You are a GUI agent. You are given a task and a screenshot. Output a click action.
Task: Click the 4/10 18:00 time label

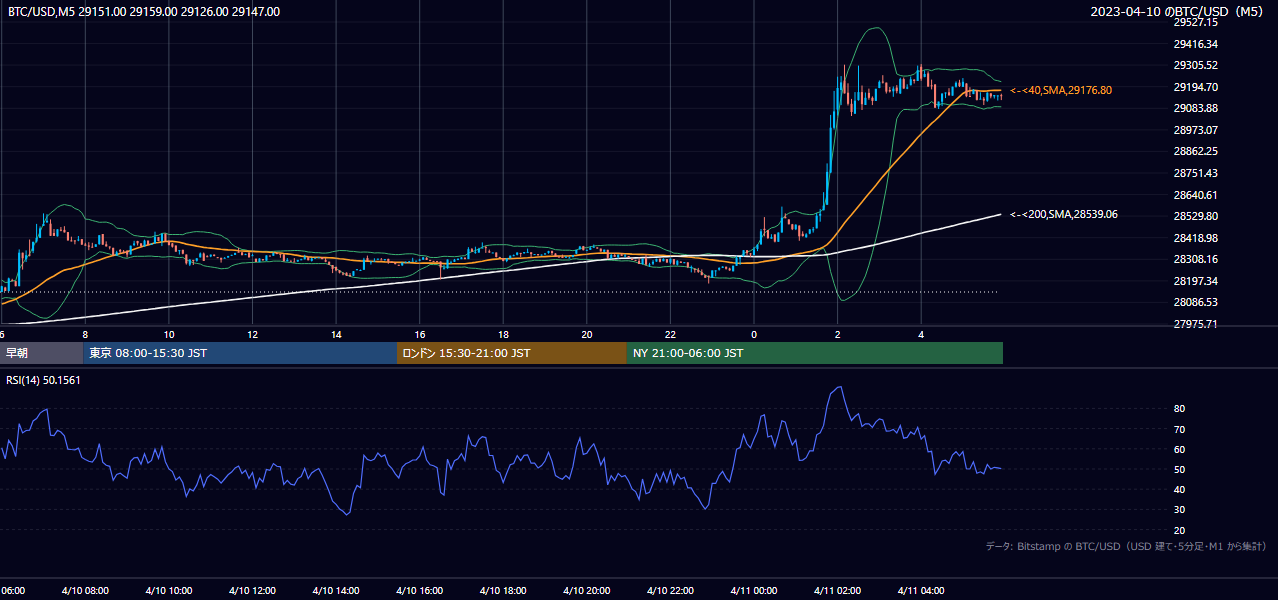coord(503,591)
